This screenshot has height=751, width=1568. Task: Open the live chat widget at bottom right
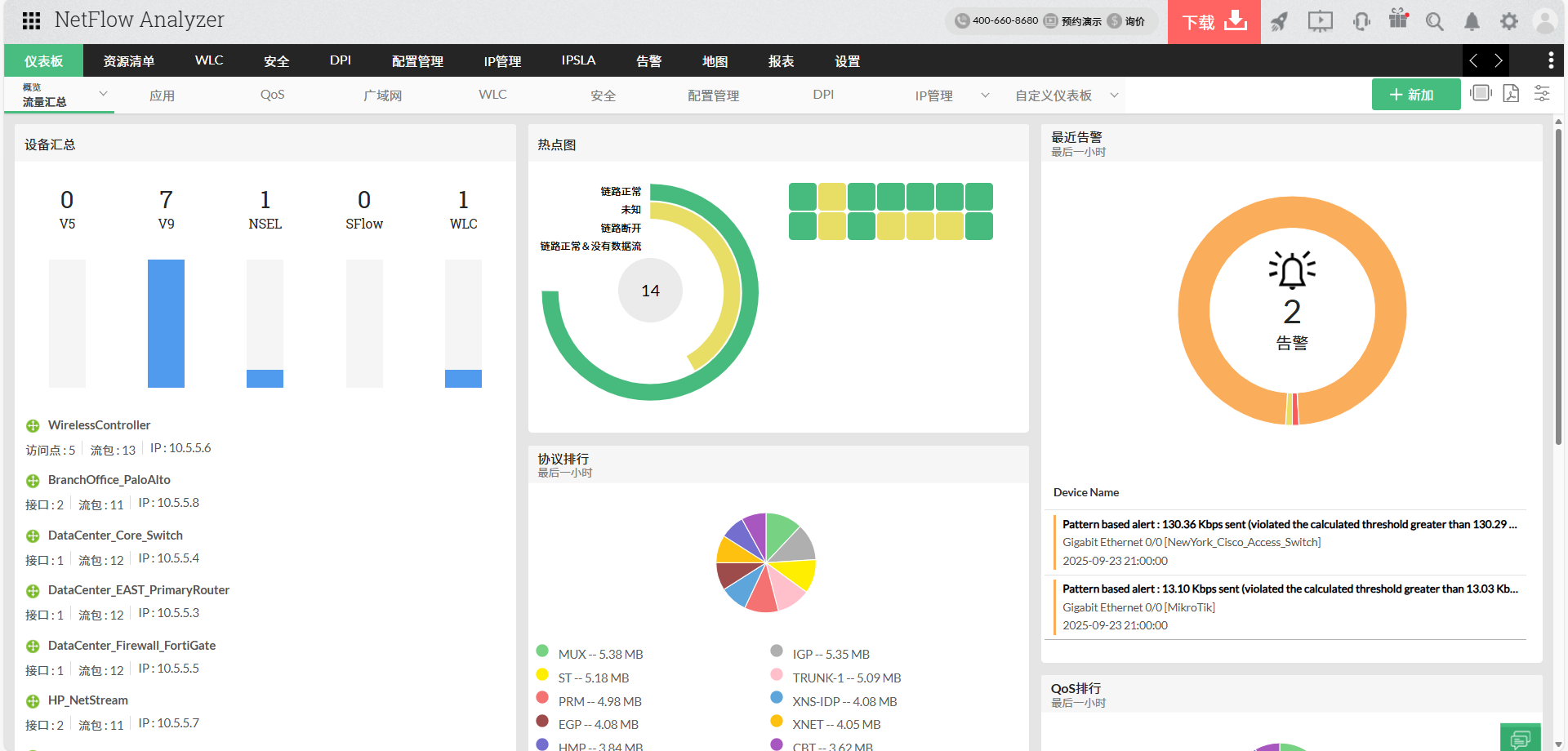coord(1521,735)
